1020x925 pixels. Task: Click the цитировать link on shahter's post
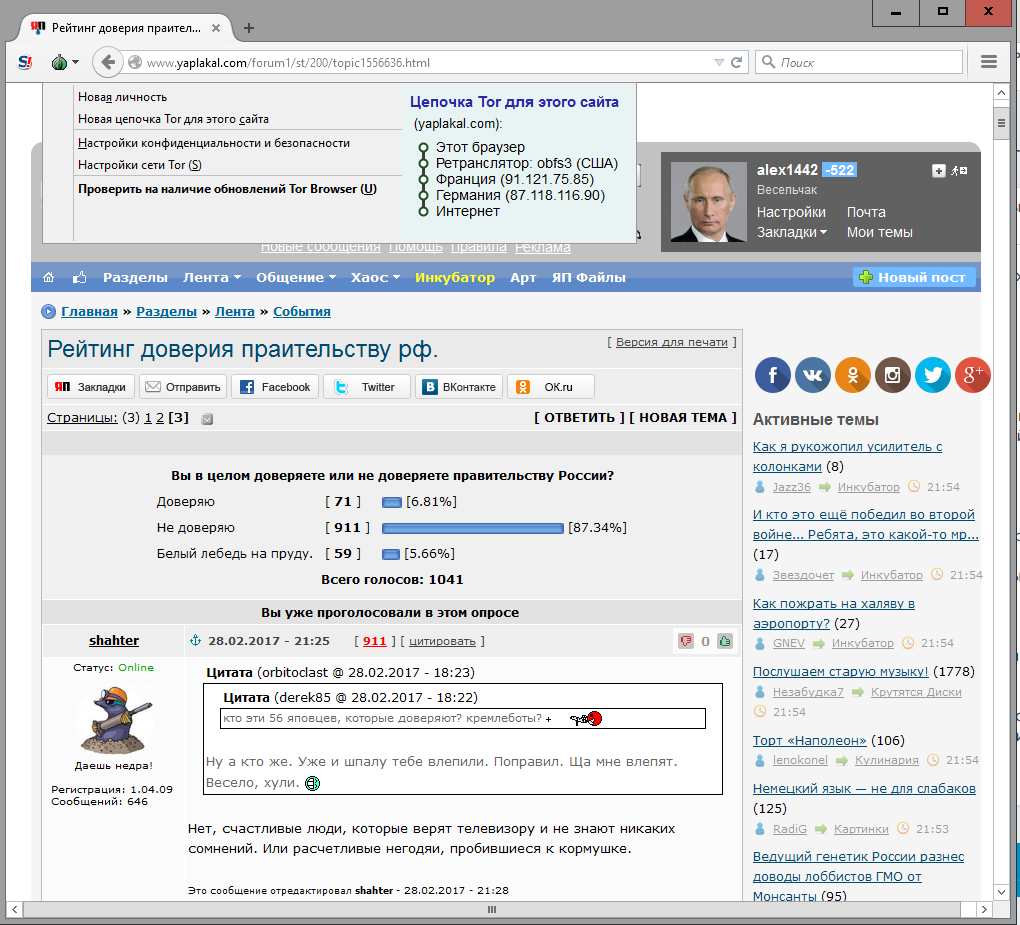coord(442,641)
